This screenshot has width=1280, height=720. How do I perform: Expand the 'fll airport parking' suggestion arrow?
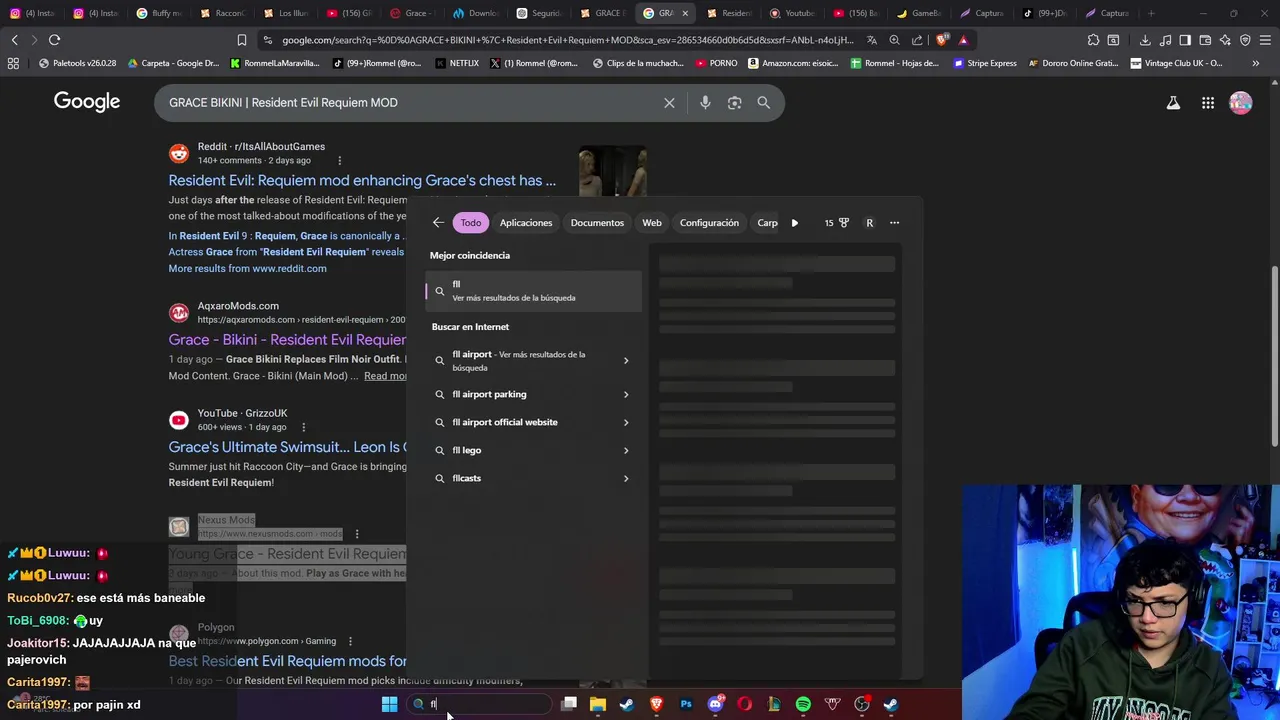coord(626,394)
